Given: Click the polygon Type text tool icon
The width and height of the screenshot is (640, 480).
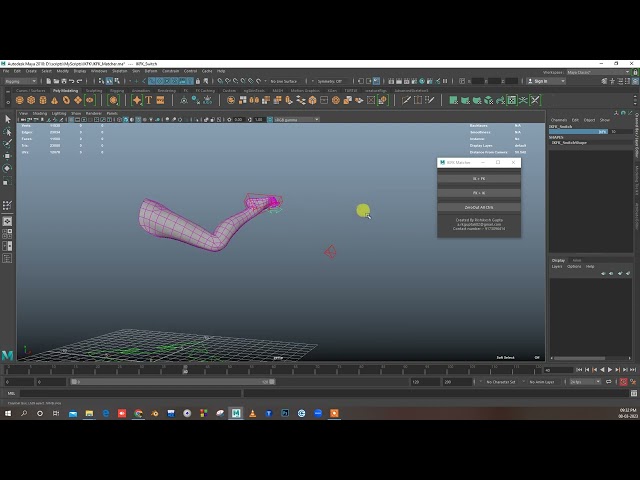Looking at the screenshot, I should tap(149, 100).
